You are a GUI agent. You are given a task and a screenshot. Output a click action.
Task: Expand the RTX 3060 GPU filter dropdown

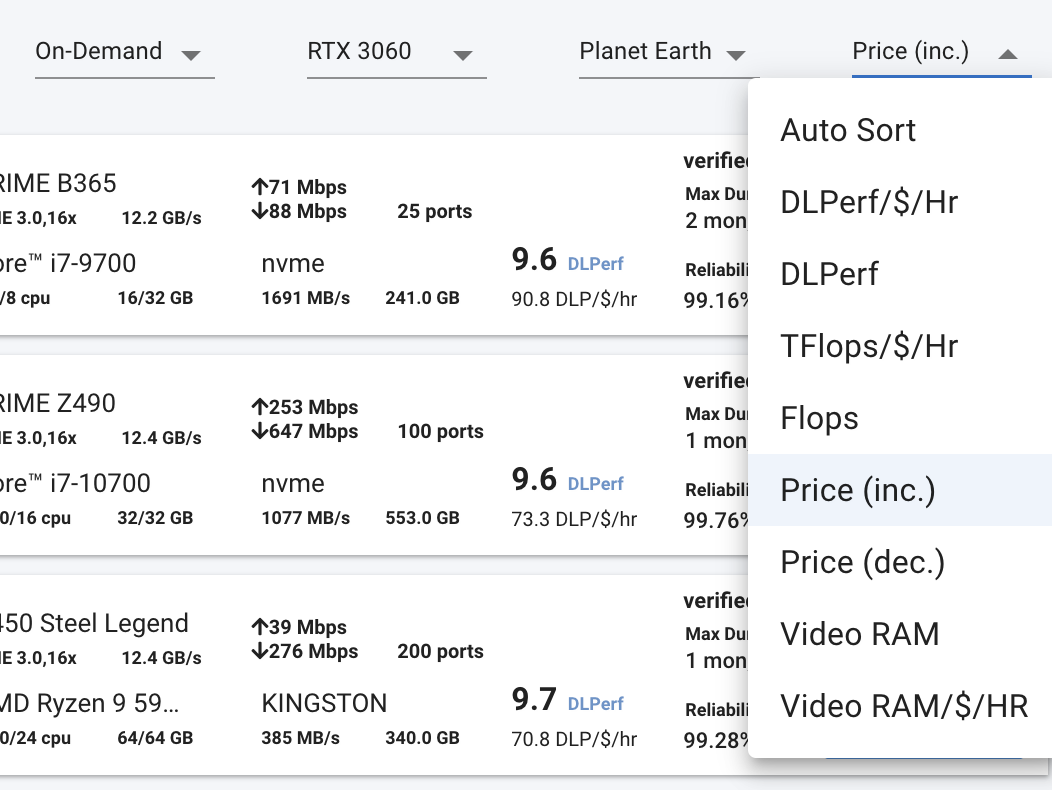tap(395, 53)
